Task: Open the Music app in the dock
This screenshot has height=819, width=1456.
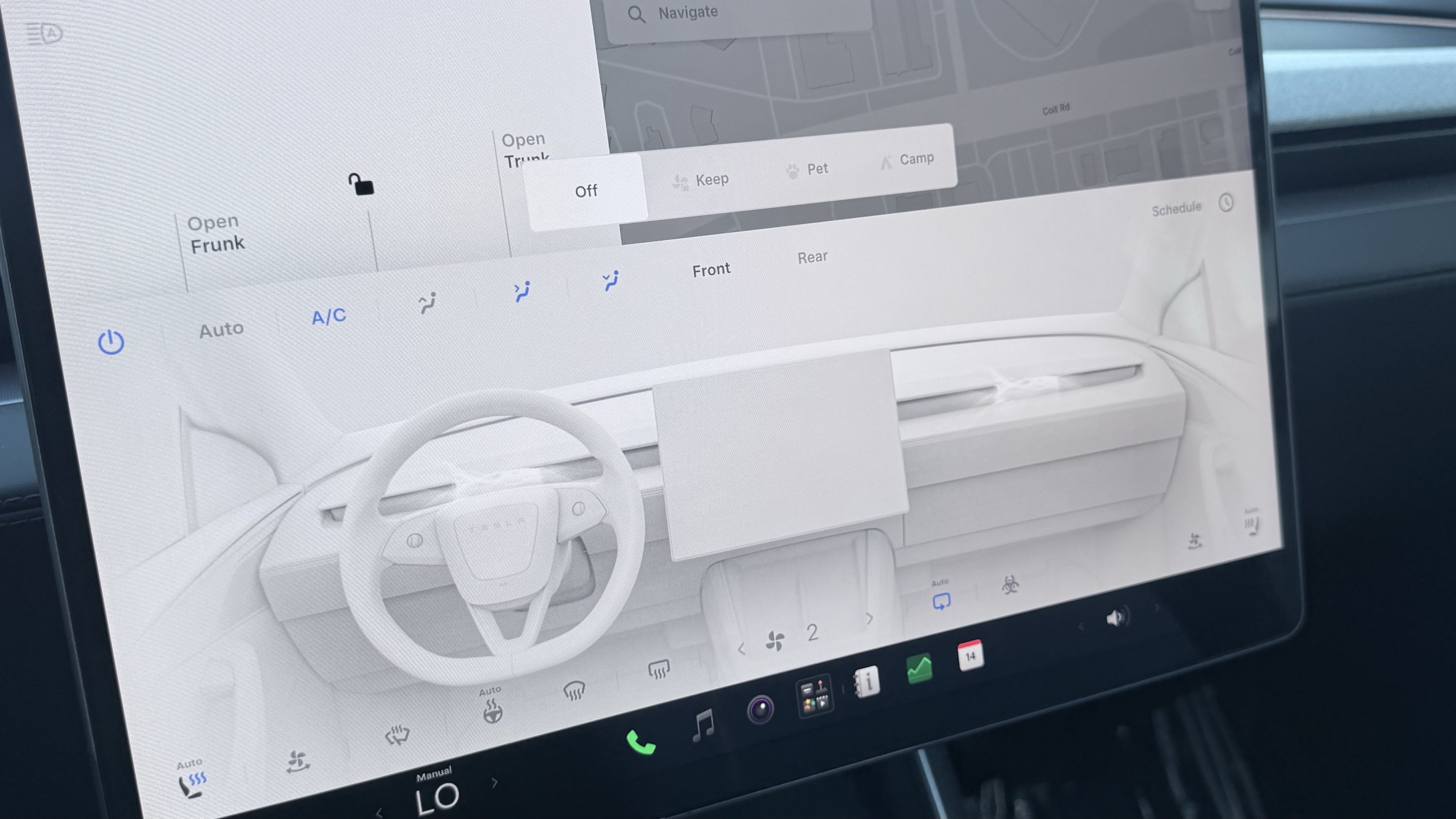Action: click(704, 725)
